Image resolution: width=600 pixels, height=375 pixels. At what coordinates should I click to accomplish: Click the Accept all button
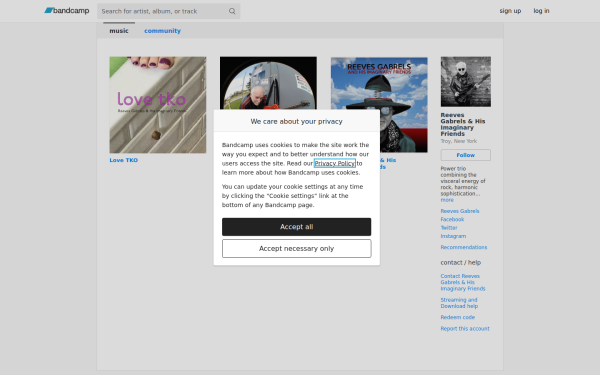point(296,227)
